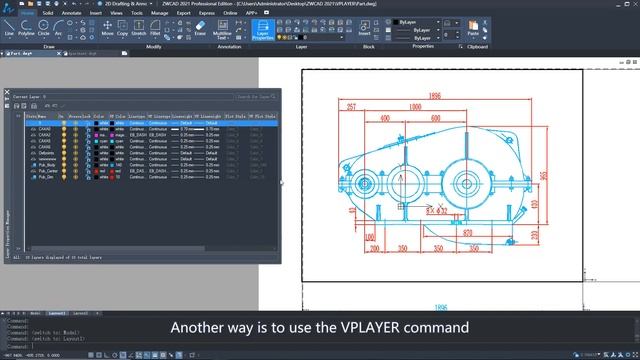Toggle On bulb for layer Pub_Dim

(64, 177)
